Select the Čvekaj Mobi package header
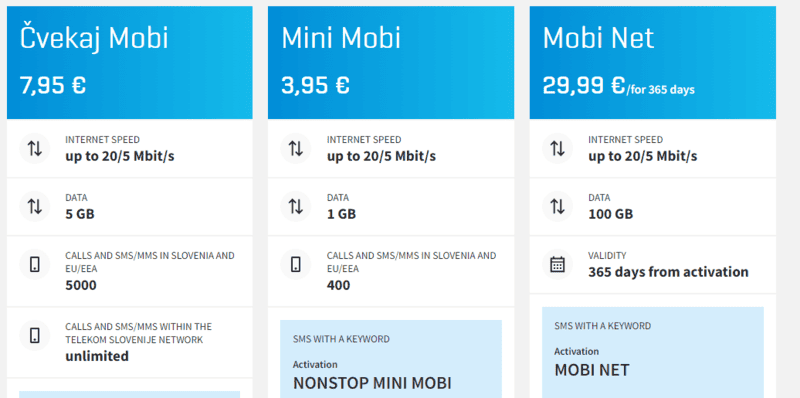The image size is (800, 398). click(130, 63)
